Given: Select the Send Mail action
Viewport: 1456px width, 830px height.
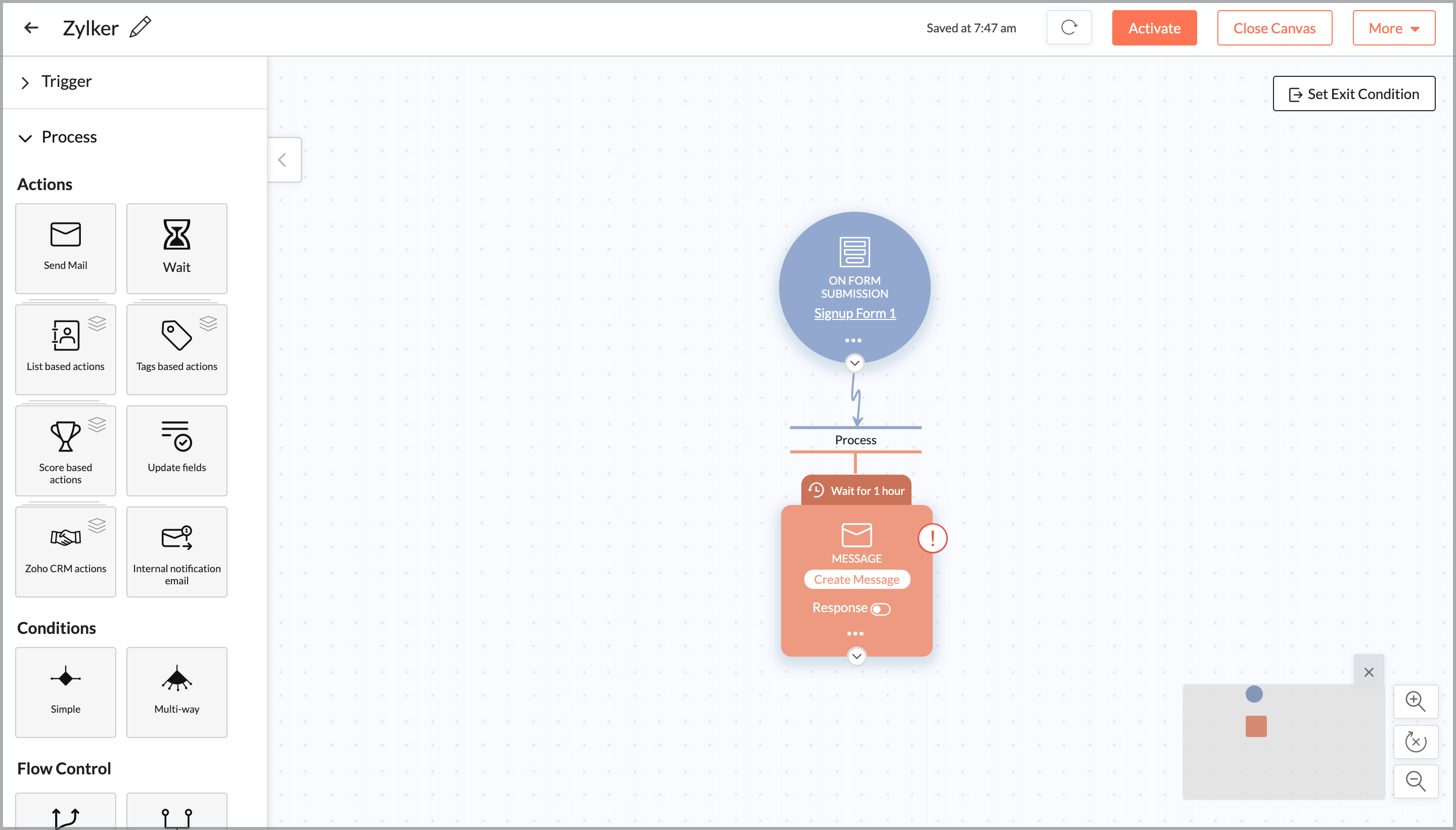Looking at the screenshot, I should click(65, 248).
